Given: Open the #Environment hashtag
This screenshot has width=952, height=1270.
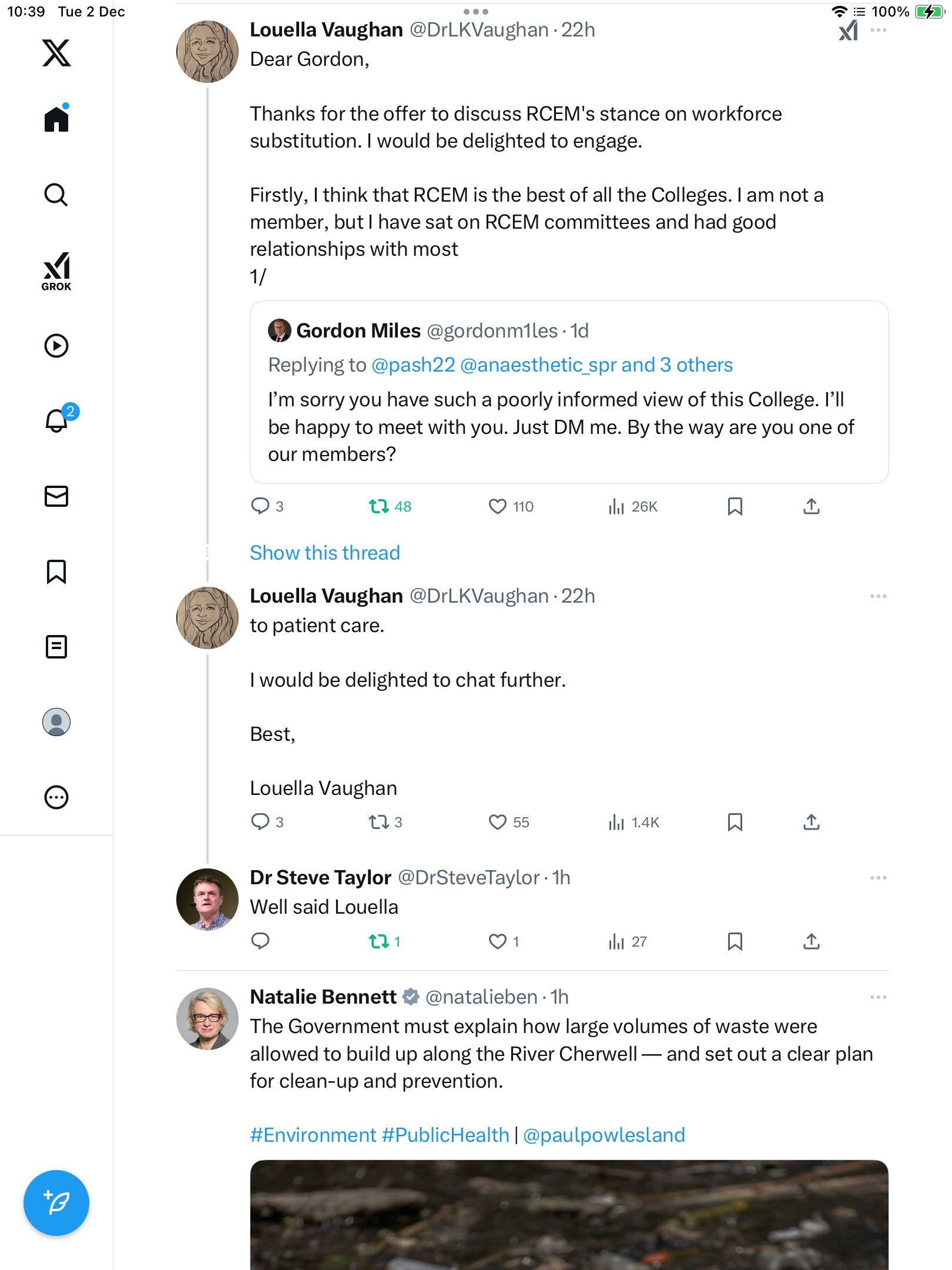Looking at the screenshot, I should 313,1135.
